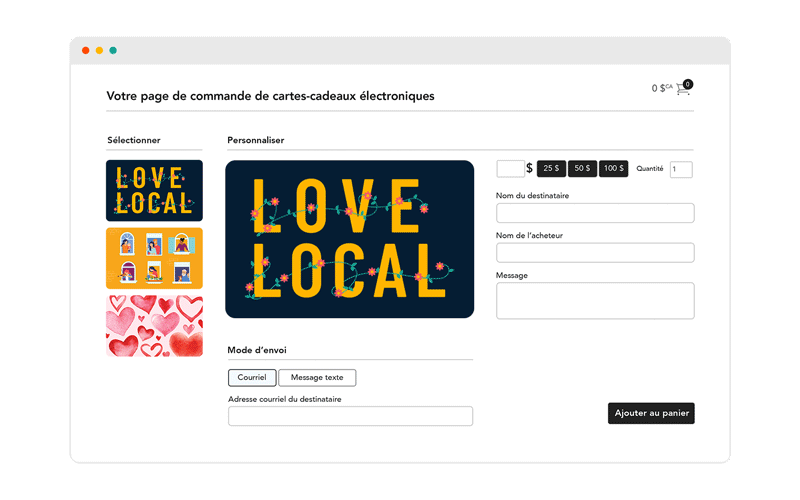The width and height of the screenshot is (800, 500).
Task: Click the Quantité input field
Action: (x=681, y=169)
